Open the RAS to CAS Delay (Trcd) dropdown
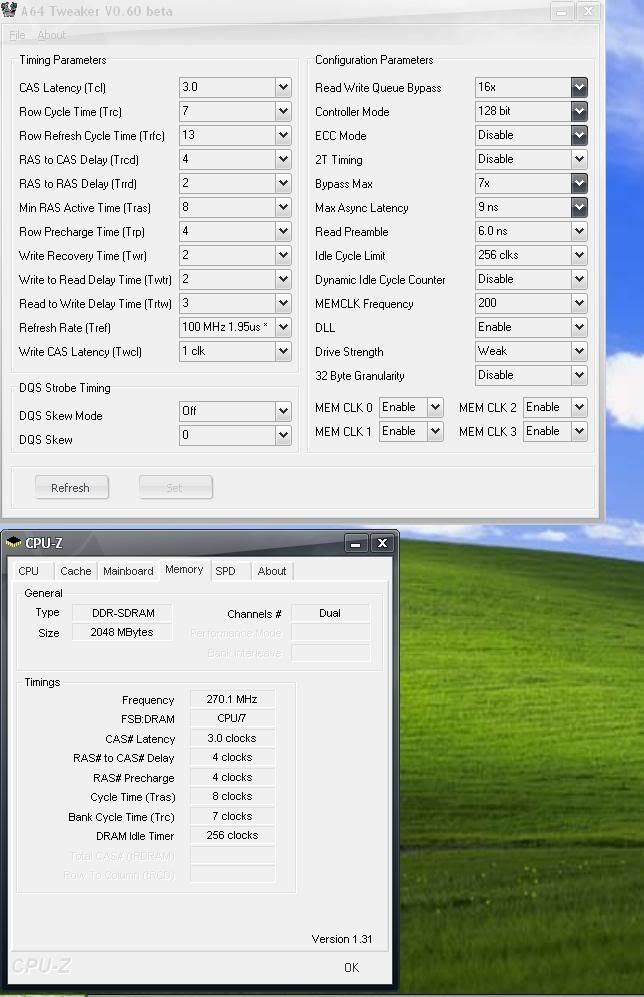This screenshot has height=997, width=644. coord(283,159)
